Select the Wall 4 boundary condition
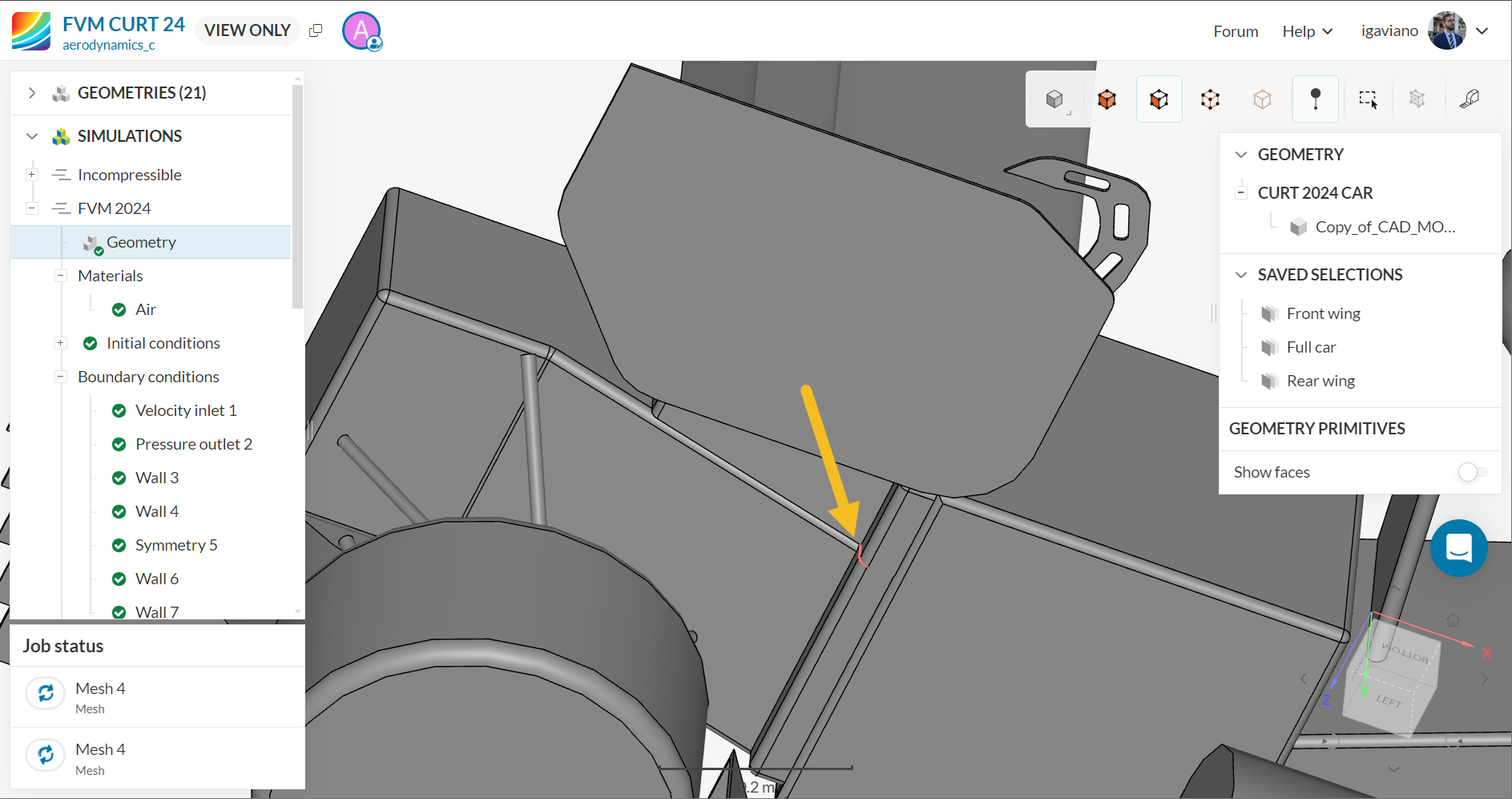Image resolution: width=1512 pixels, height=799 pixels. tap(157, 511)
